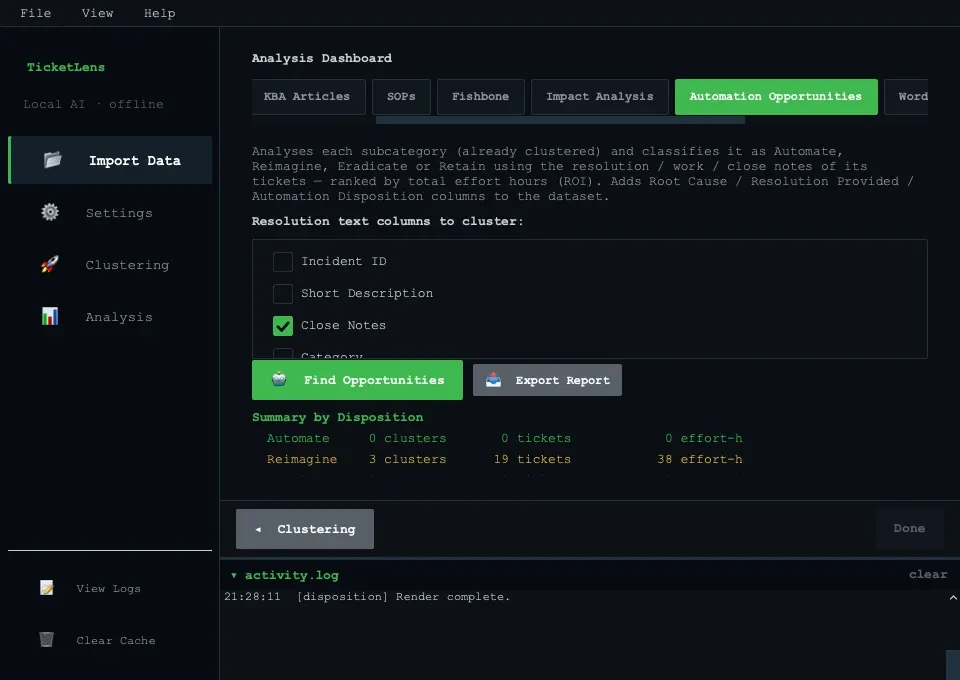
Task: Click the horizontal scrollbar under the tabs
Action: 560,120
